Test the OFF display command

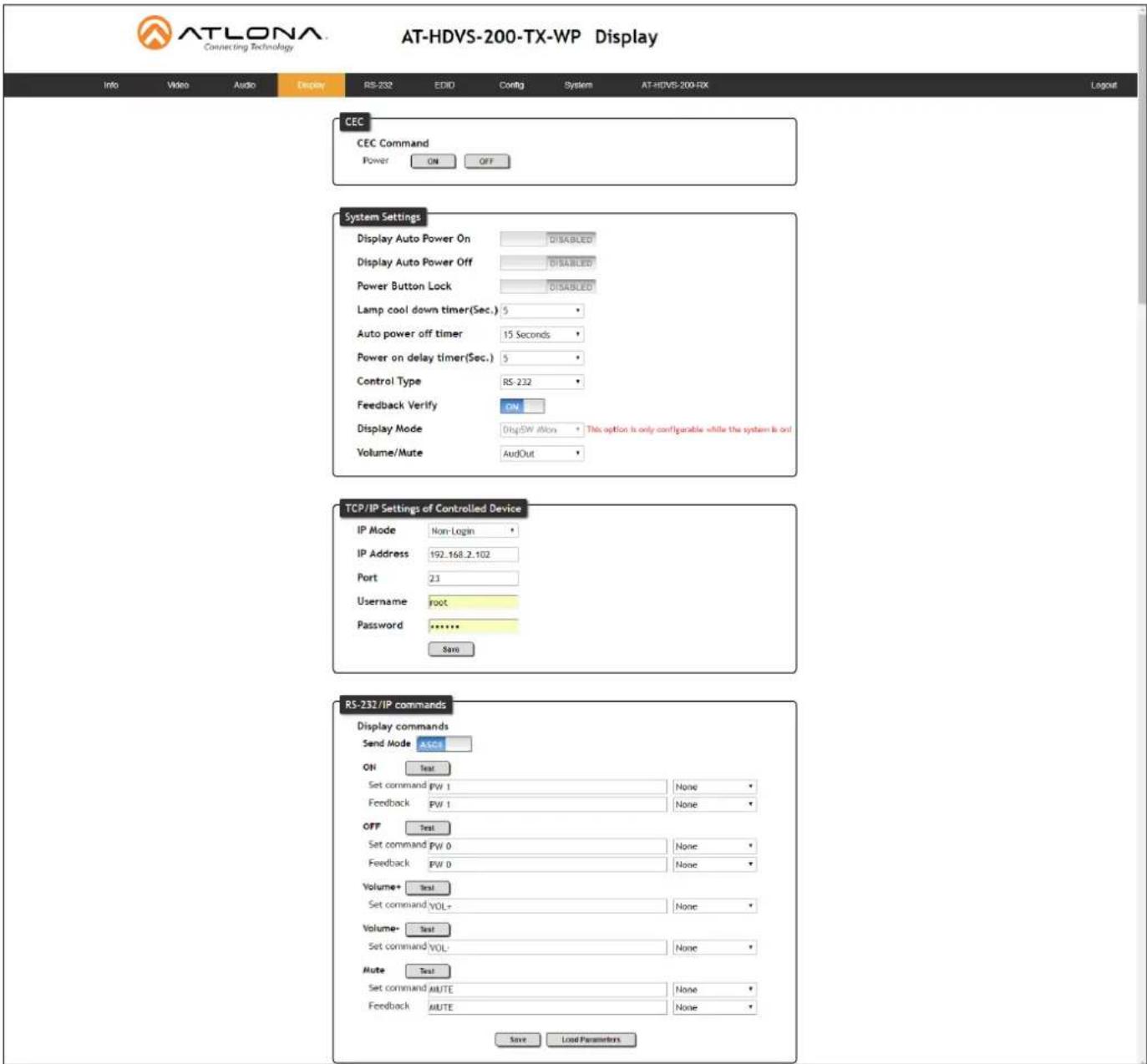click(x=428, y=828)
